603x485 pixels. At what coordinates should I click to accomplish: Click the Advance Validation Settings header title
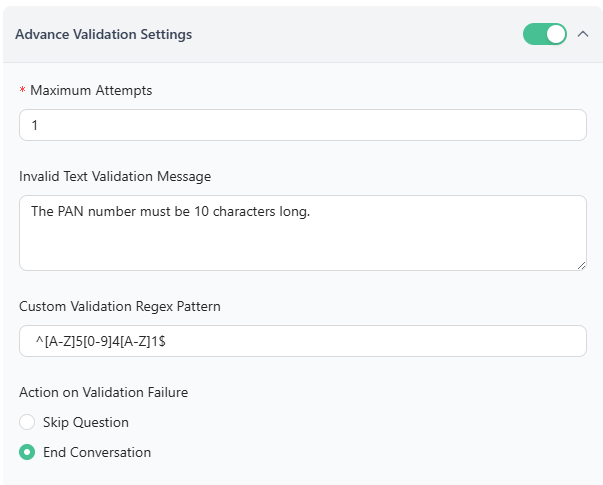(104, 34)
